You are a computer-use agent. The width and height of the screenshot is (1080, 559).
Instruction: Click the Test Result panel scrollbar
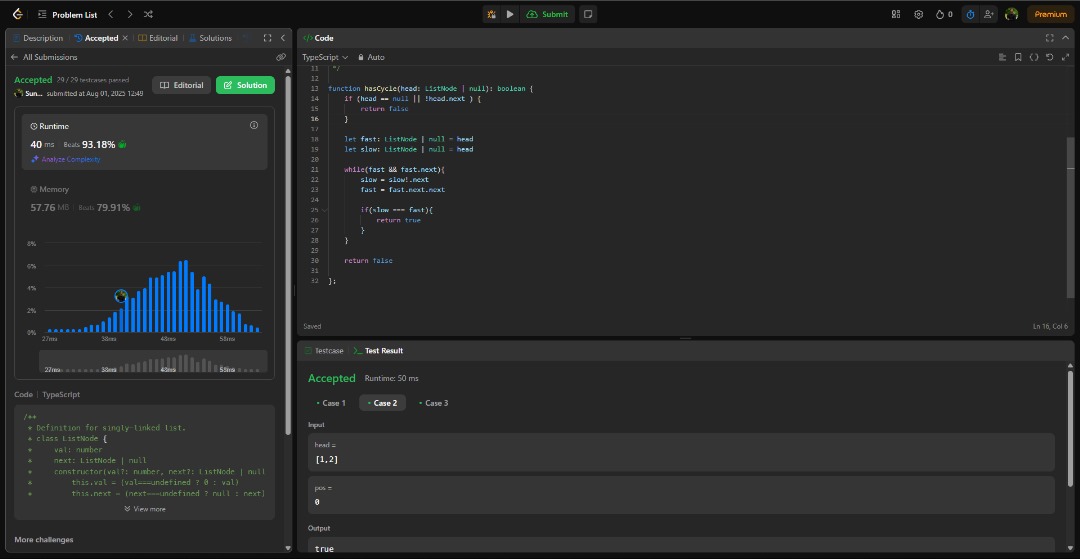[x=1070, y=427]
